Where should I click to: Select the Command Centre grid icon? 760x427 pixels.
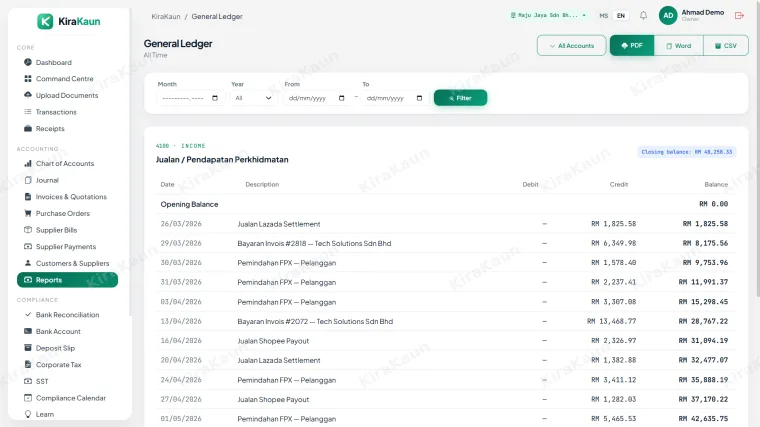(x=28, y=79)
